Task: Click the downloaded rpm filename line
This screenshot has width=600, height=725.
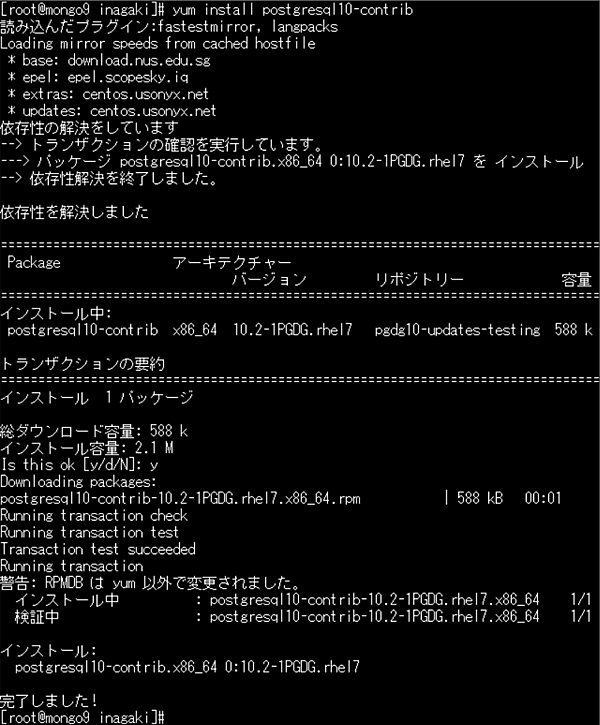Action: (x=180, y=498)
